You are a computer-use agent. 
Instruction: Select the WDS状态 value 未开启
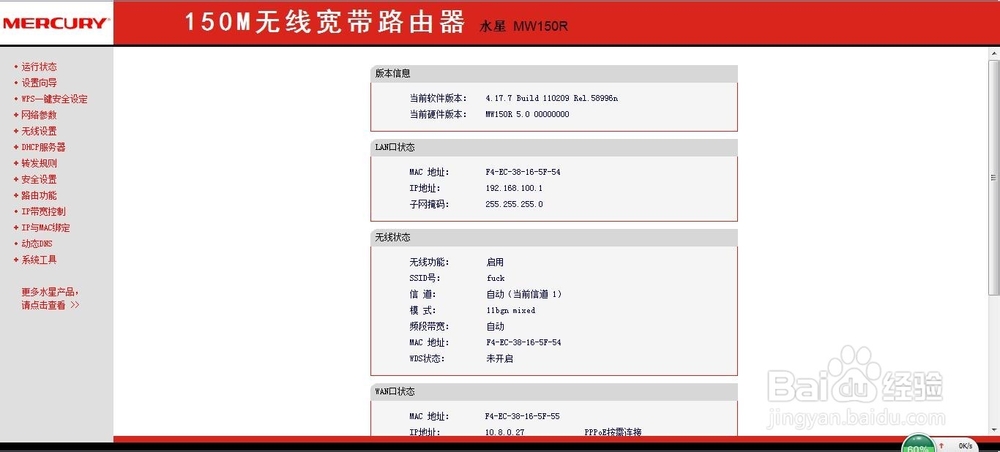[x=499, y=359]
